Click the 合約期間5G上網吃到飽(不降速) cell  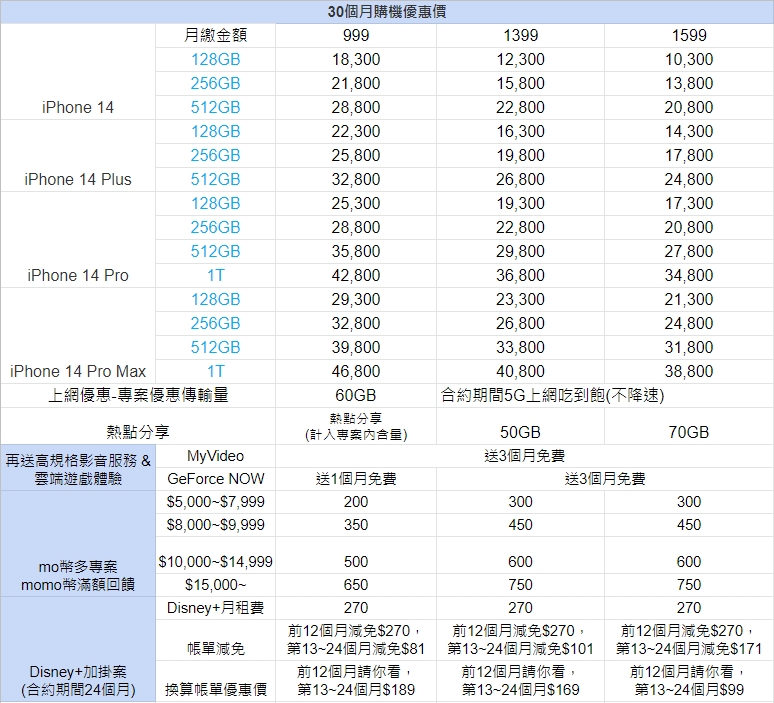(x=605, y=395)
